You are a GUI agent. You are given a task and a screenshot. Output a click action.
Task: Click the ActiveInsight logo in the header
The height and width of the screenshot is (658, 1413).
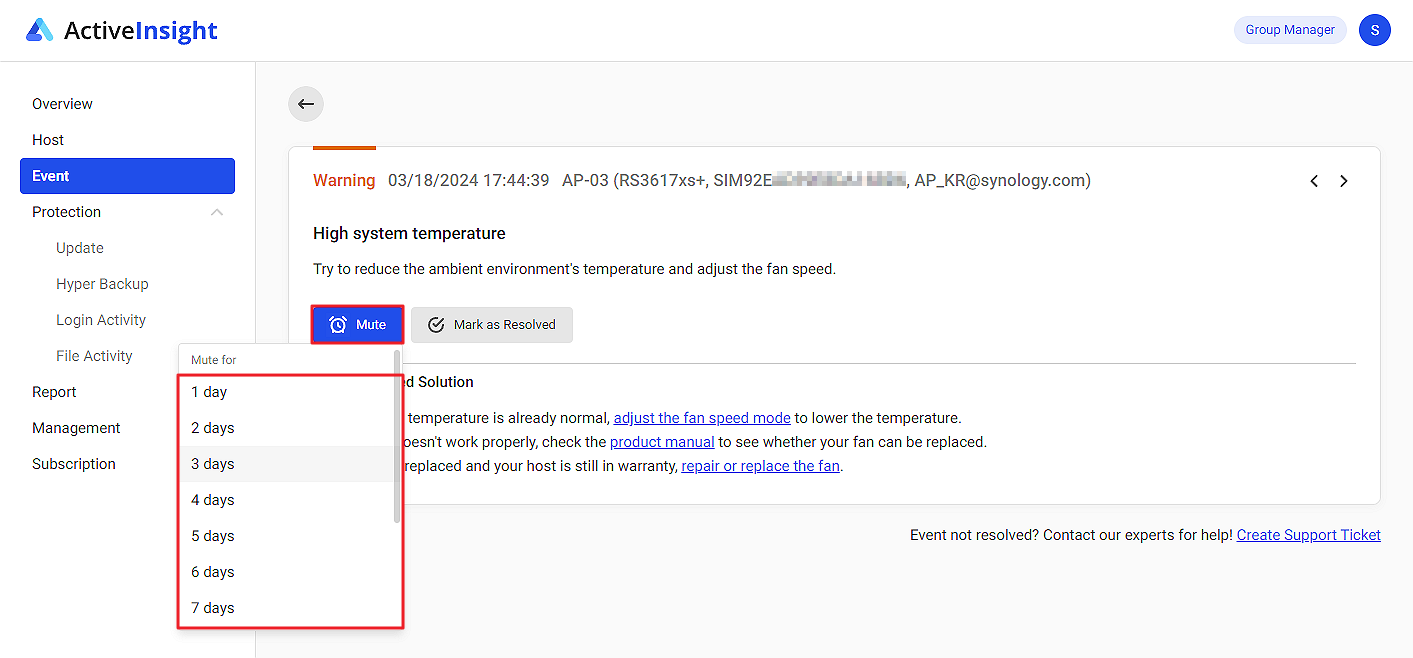(x=120, y=30)
